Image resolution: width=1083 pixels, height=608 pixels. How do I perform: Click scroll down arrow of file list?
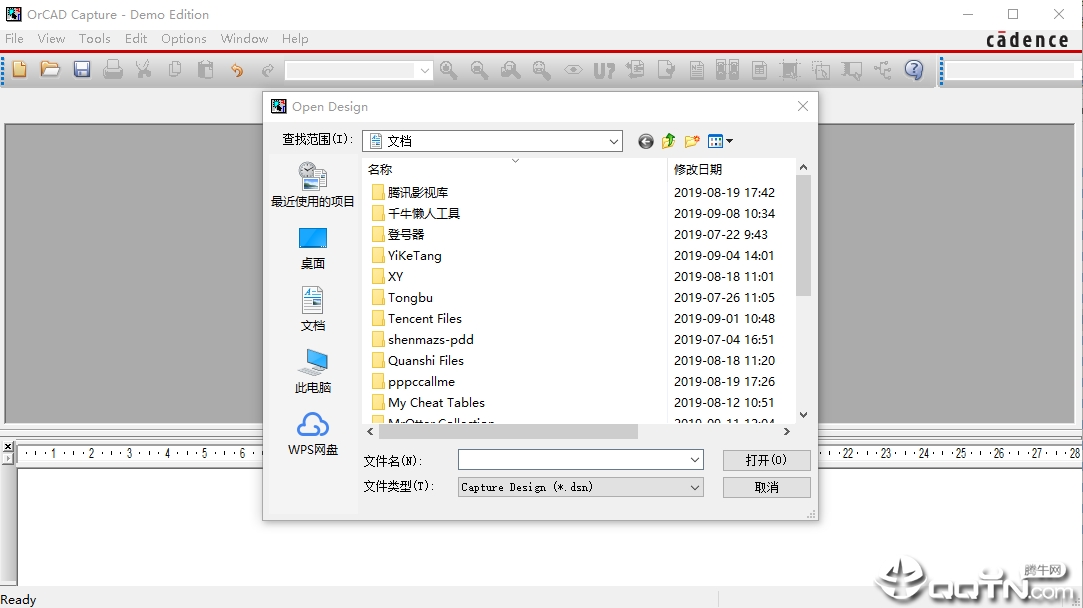[x=803, y=415]
